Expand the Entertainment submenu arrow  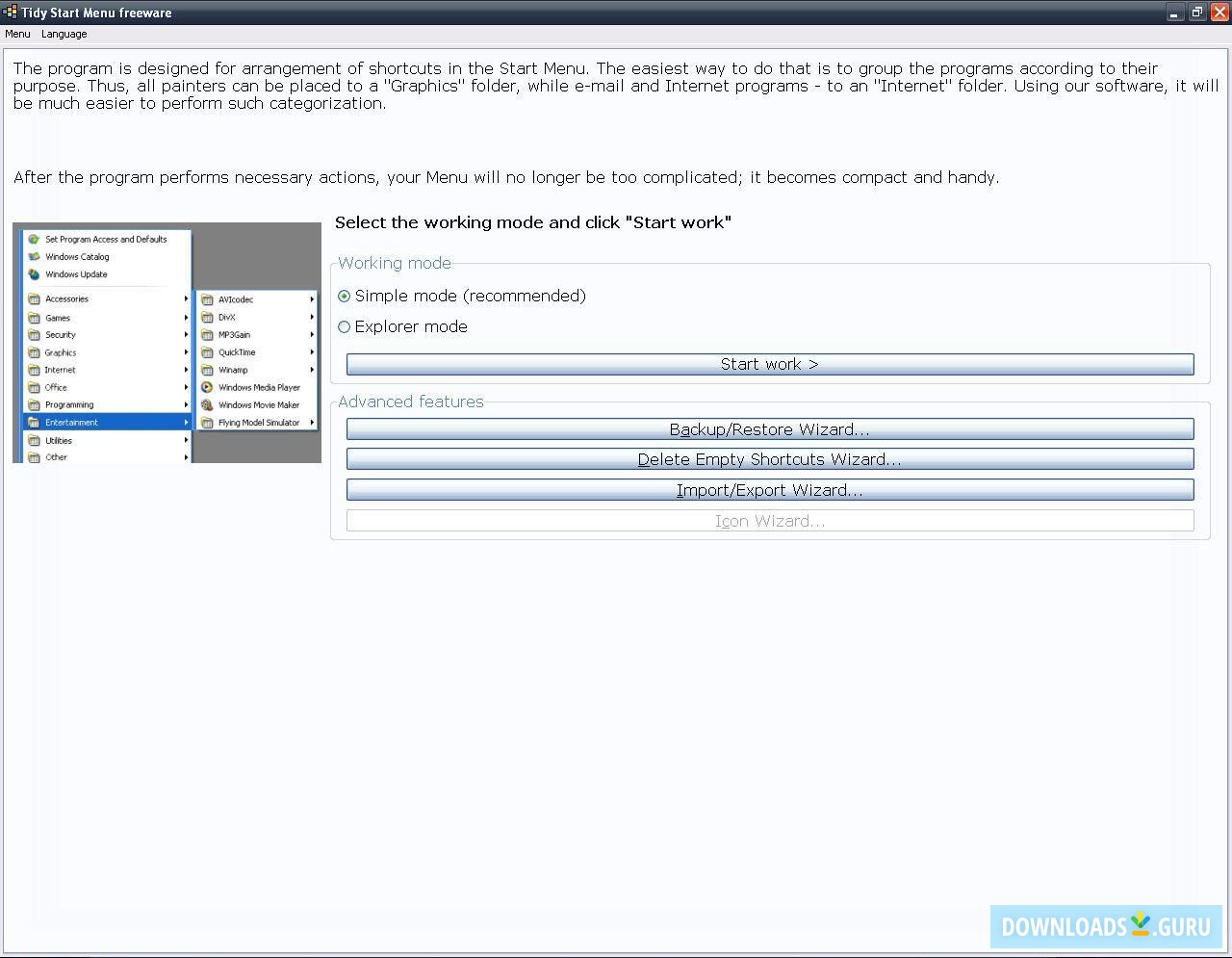tap(186, 422)
